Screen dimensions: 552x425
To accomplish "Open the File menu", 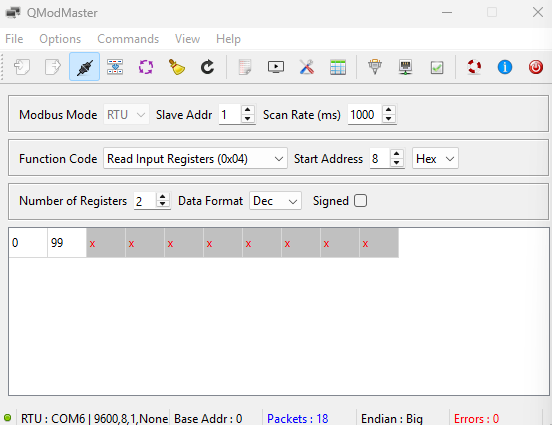I will click(x=14, y=39).
